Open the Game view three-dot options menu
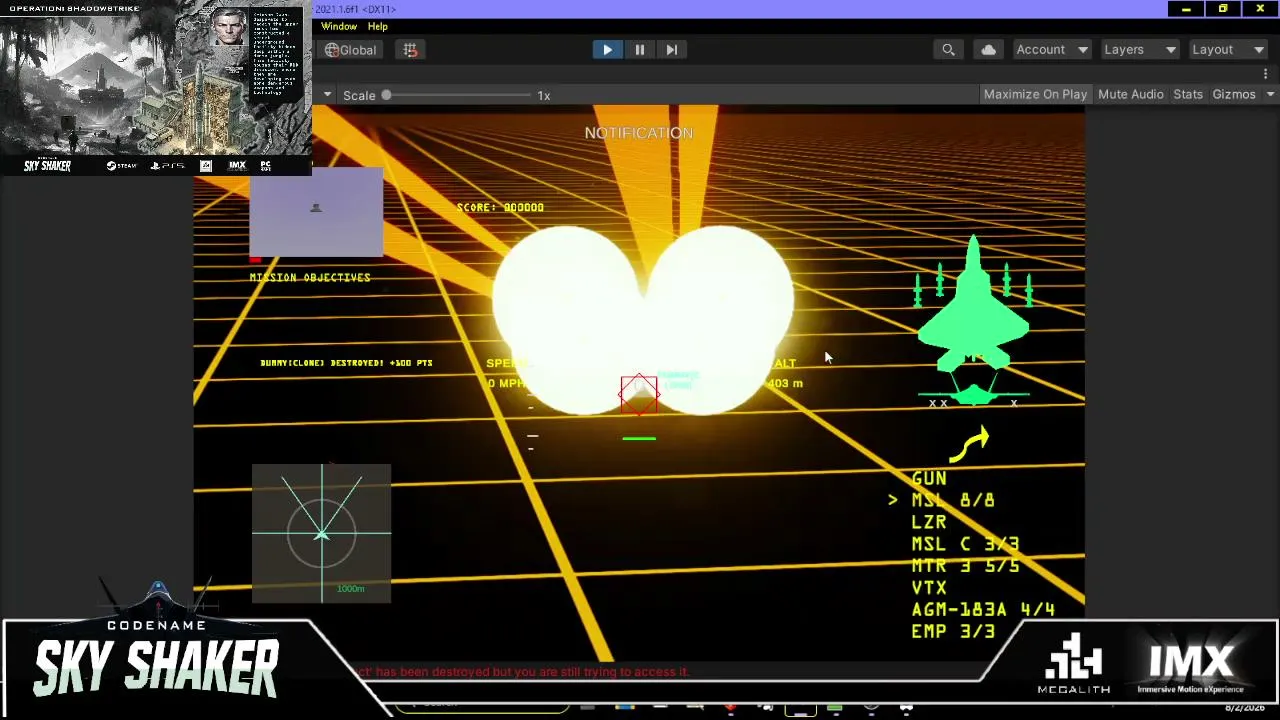Viewport: 1280px width, 720px height. point(1265,72)
